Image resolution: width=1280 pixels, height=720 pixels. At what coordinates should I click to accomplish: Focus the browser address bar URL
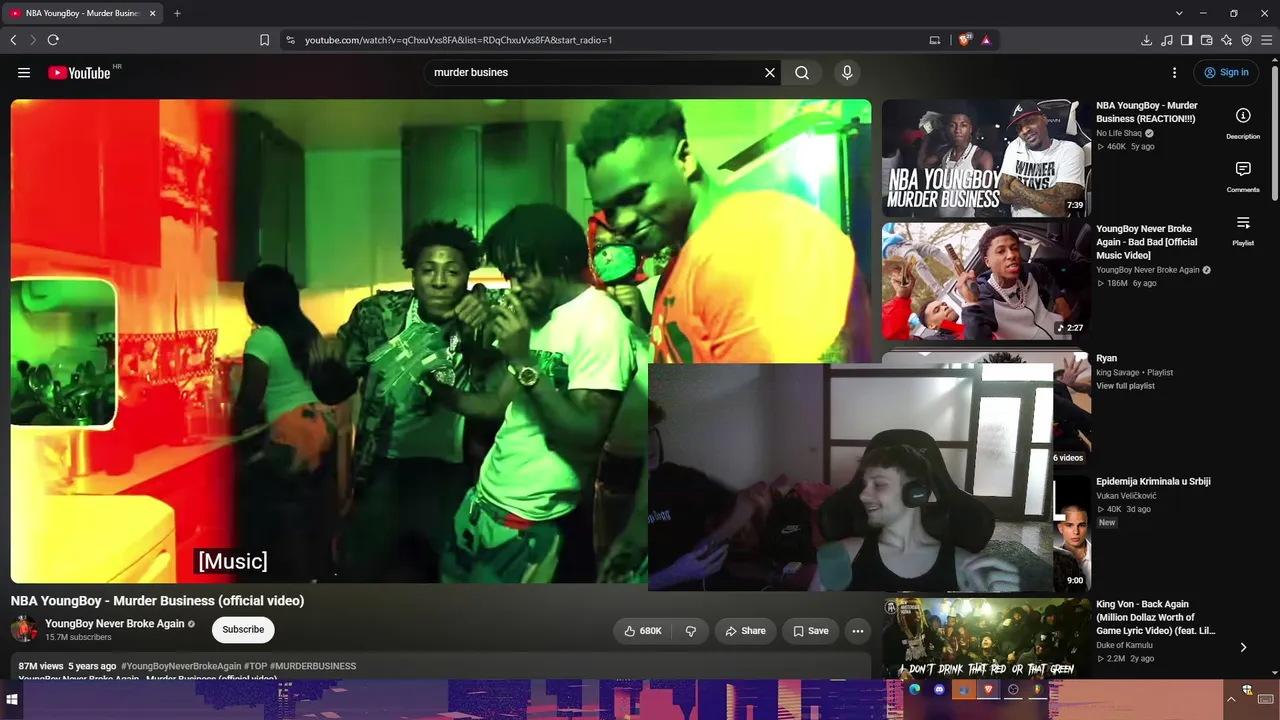pos(458,40)
